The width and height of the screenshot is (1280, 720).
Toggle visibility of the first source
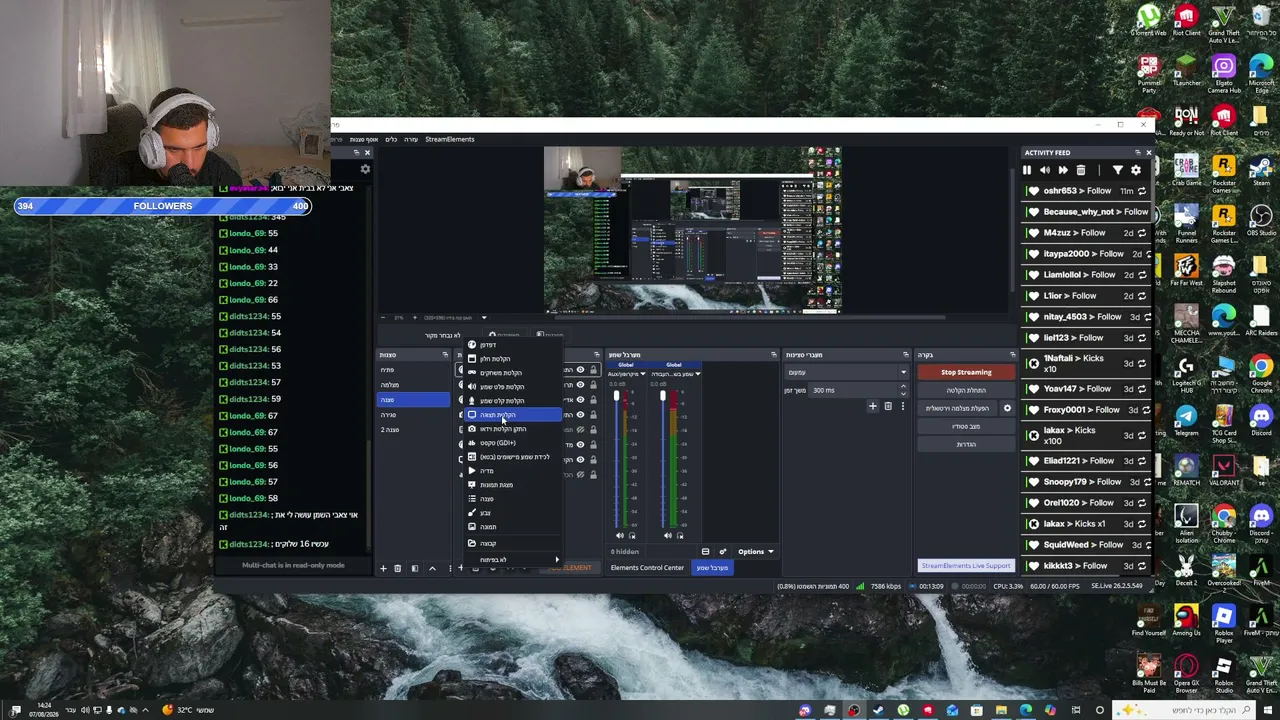pos(580,370)
